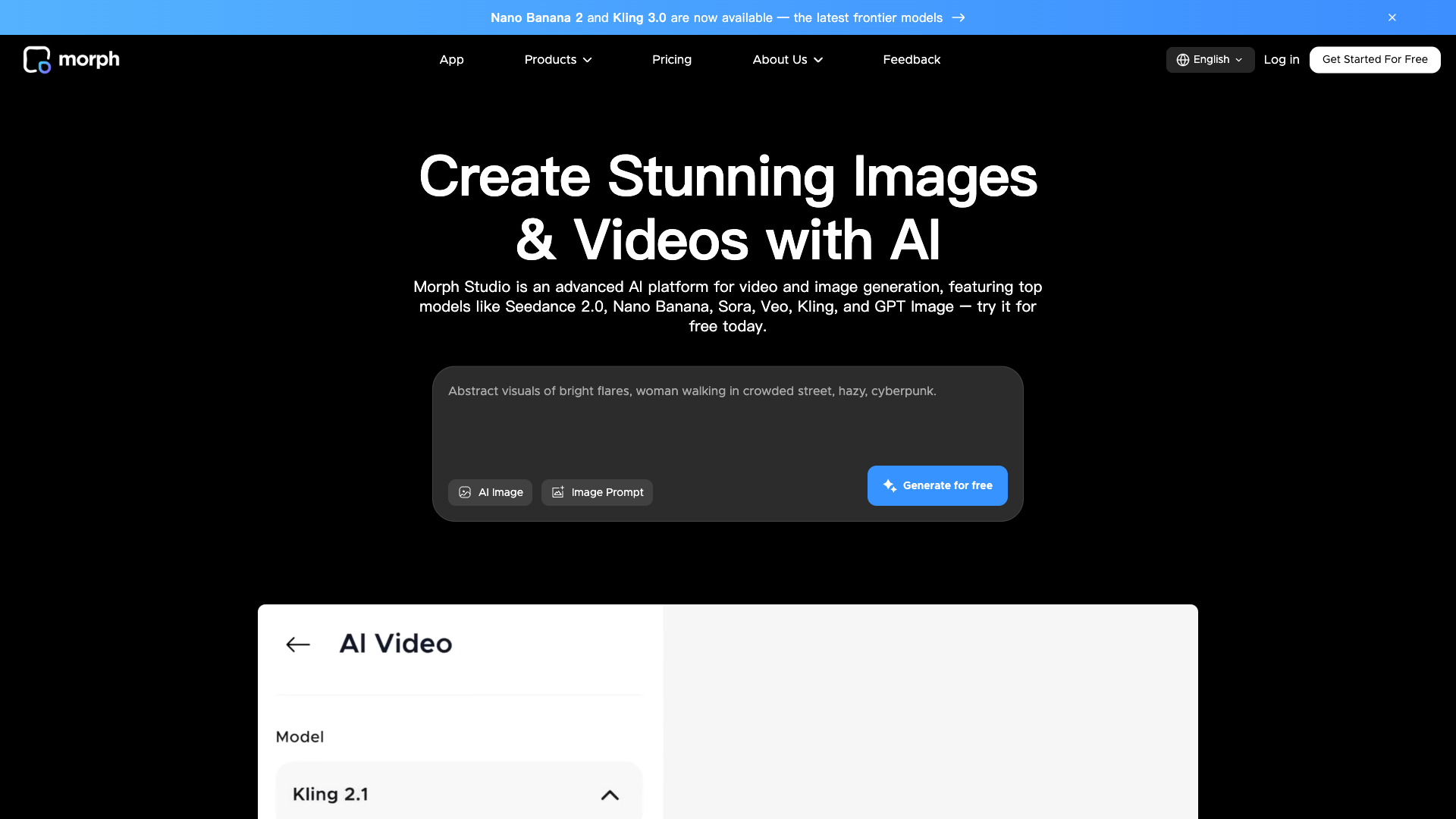Viewport: 1456px width, 819px height.
Task: Open the App menu item
Action: [x=451, y=60]
